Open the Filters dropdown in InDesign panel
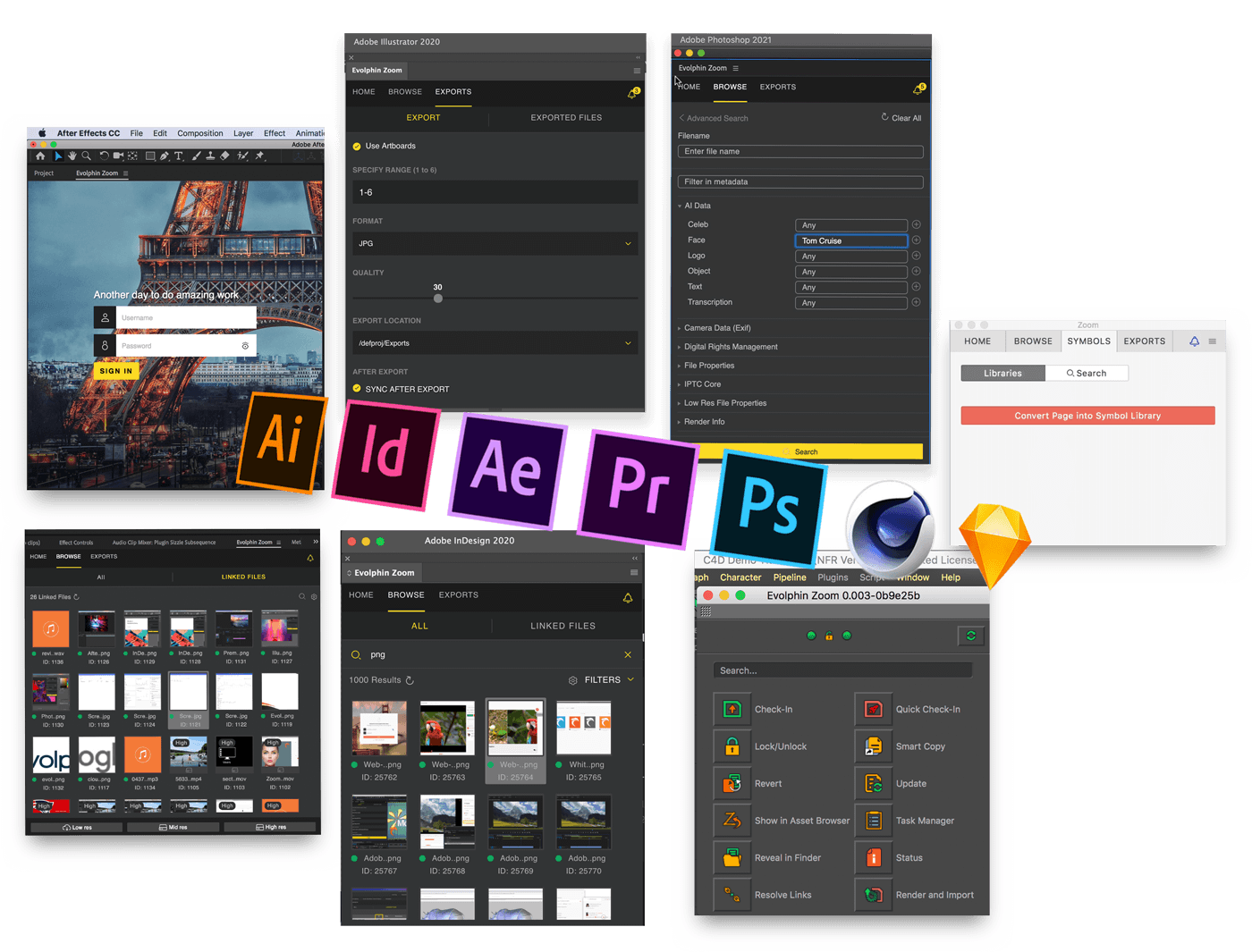 click(609, 680)
